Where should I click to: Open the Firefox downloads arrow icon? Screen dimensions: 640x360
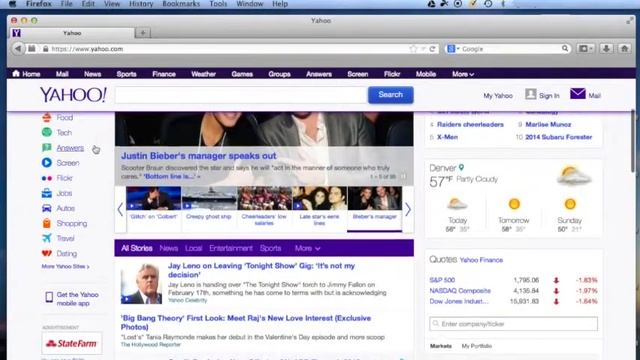tap(606, 49)
